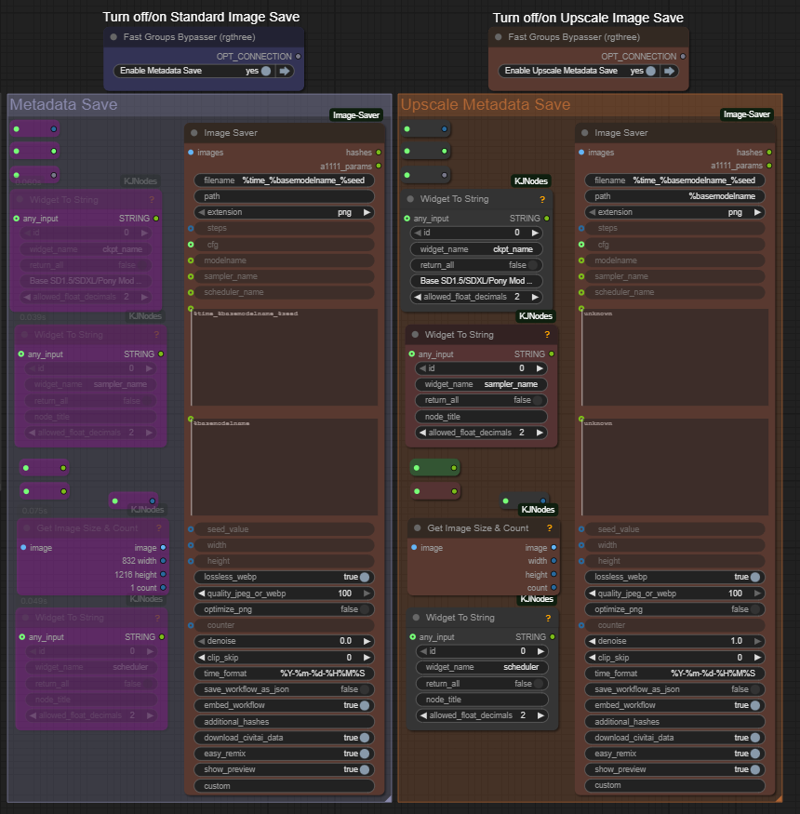The width and height of the screenshot is (800, 814).
Task: Decrease denoise value in Upscale Image Saver
Action: click(592, 641)
